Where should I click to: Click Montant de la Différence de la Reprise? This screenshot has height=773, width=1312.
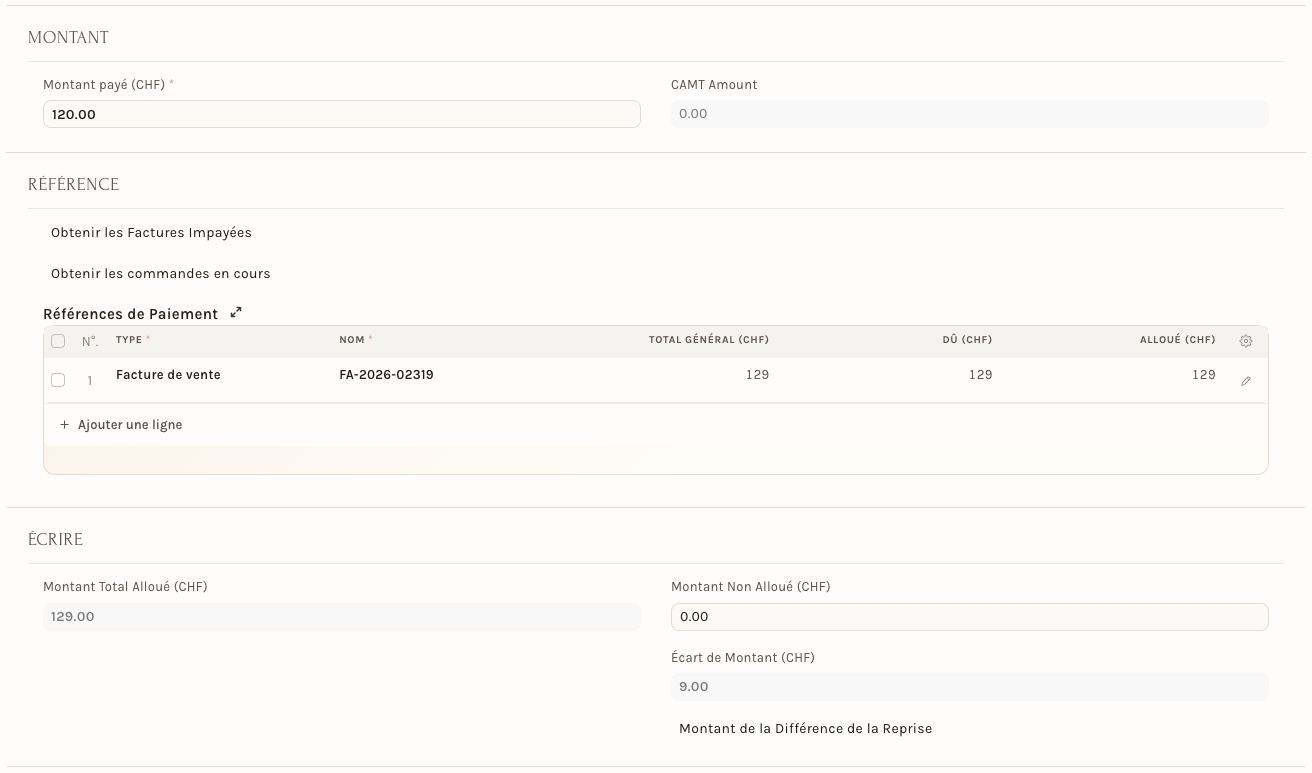click(x=805, y=729)
